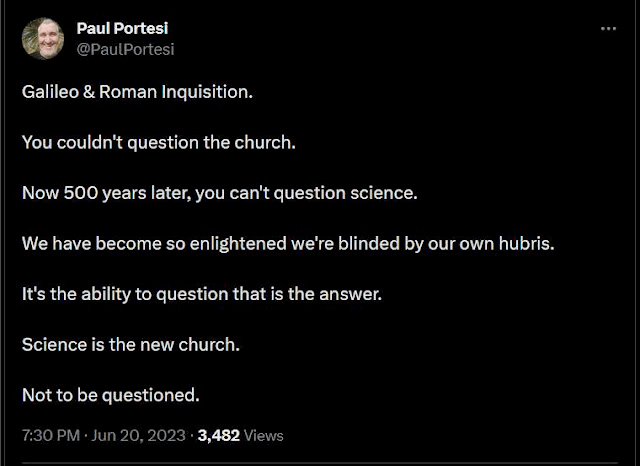This screenshot has width=640, height=466.
Task: Open the Paul Portesi display name link
Action: click(124, 28)
